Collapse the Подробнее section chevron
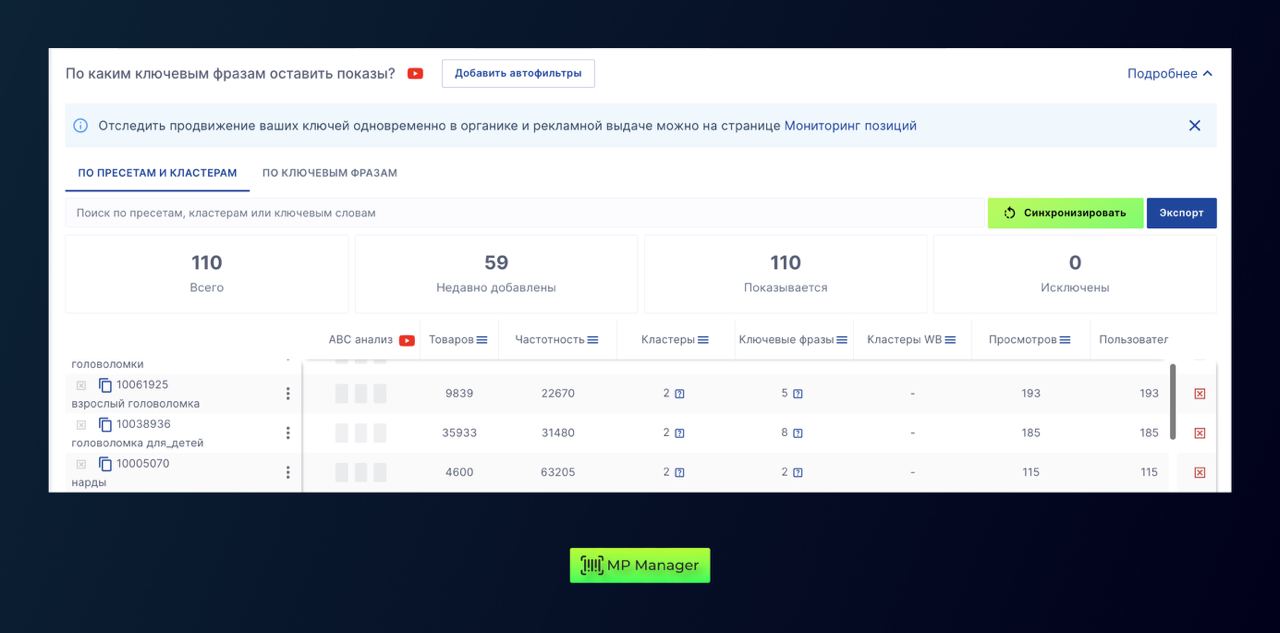1280x633 pixels. click(x=1208, y=74)
